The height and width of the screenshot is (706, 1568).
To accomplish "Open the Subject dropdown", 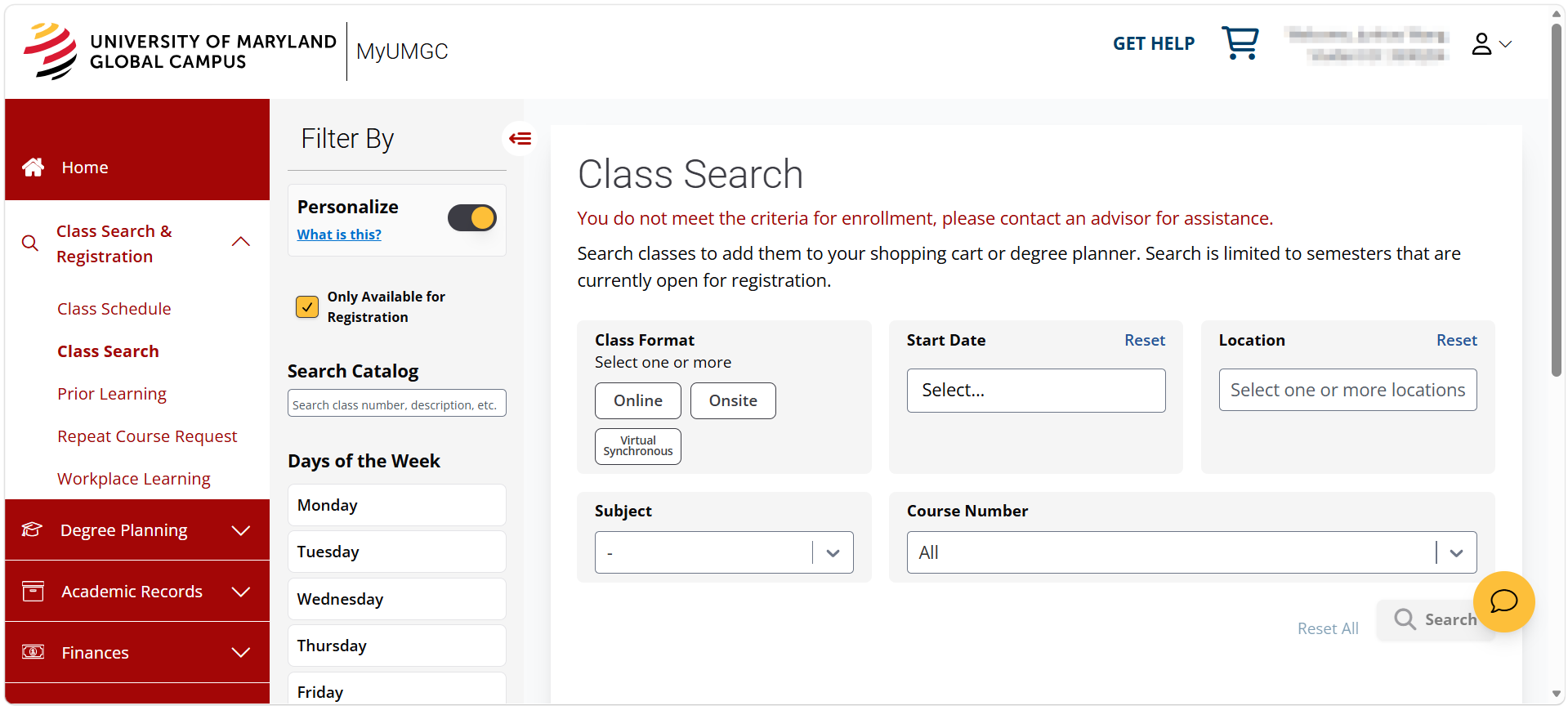I will [x=724, y=552].
